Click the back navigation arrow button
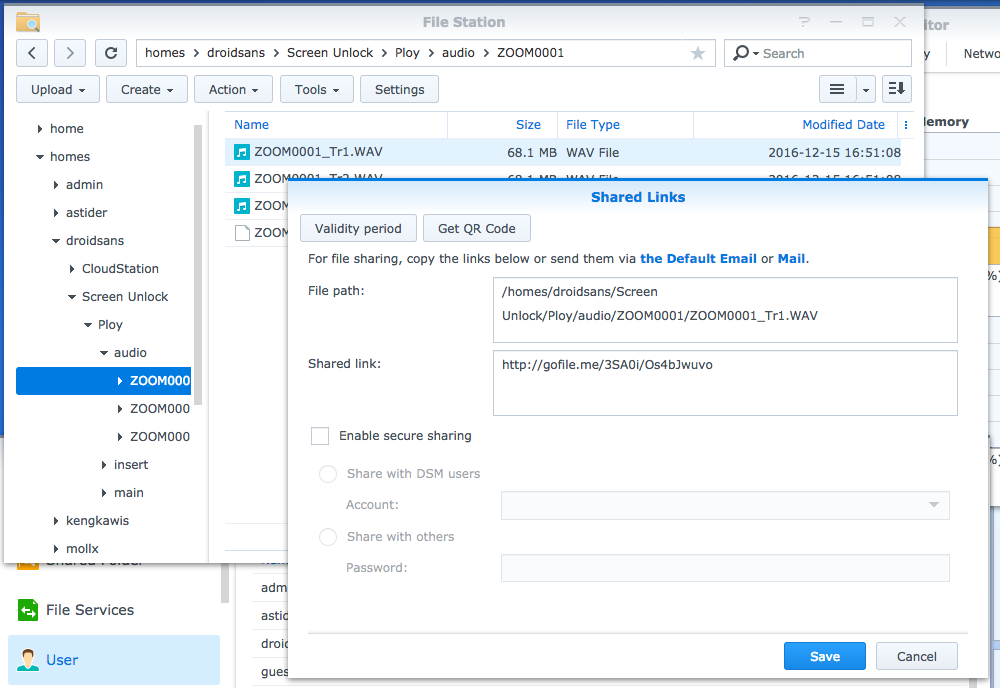 33,53
